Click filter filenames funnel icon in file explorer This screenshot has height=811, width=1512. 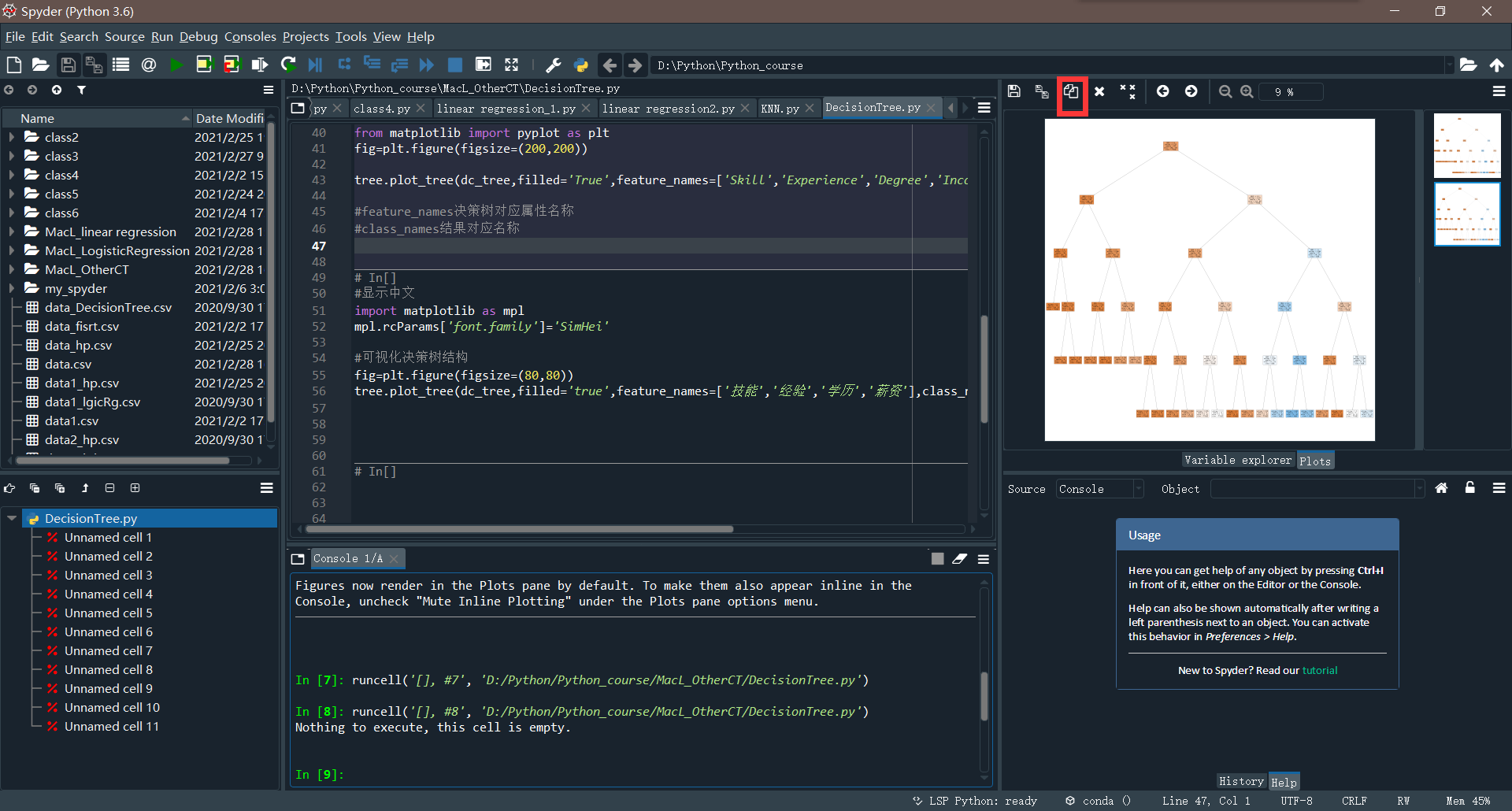(x=81, y=90)
